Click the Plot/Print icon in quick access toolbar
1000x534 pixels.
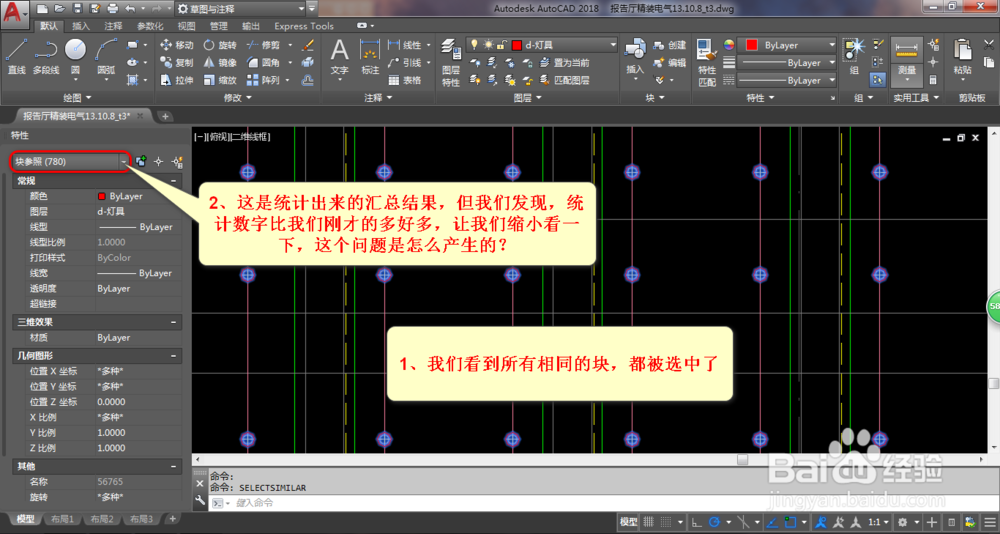coord(113,9)
